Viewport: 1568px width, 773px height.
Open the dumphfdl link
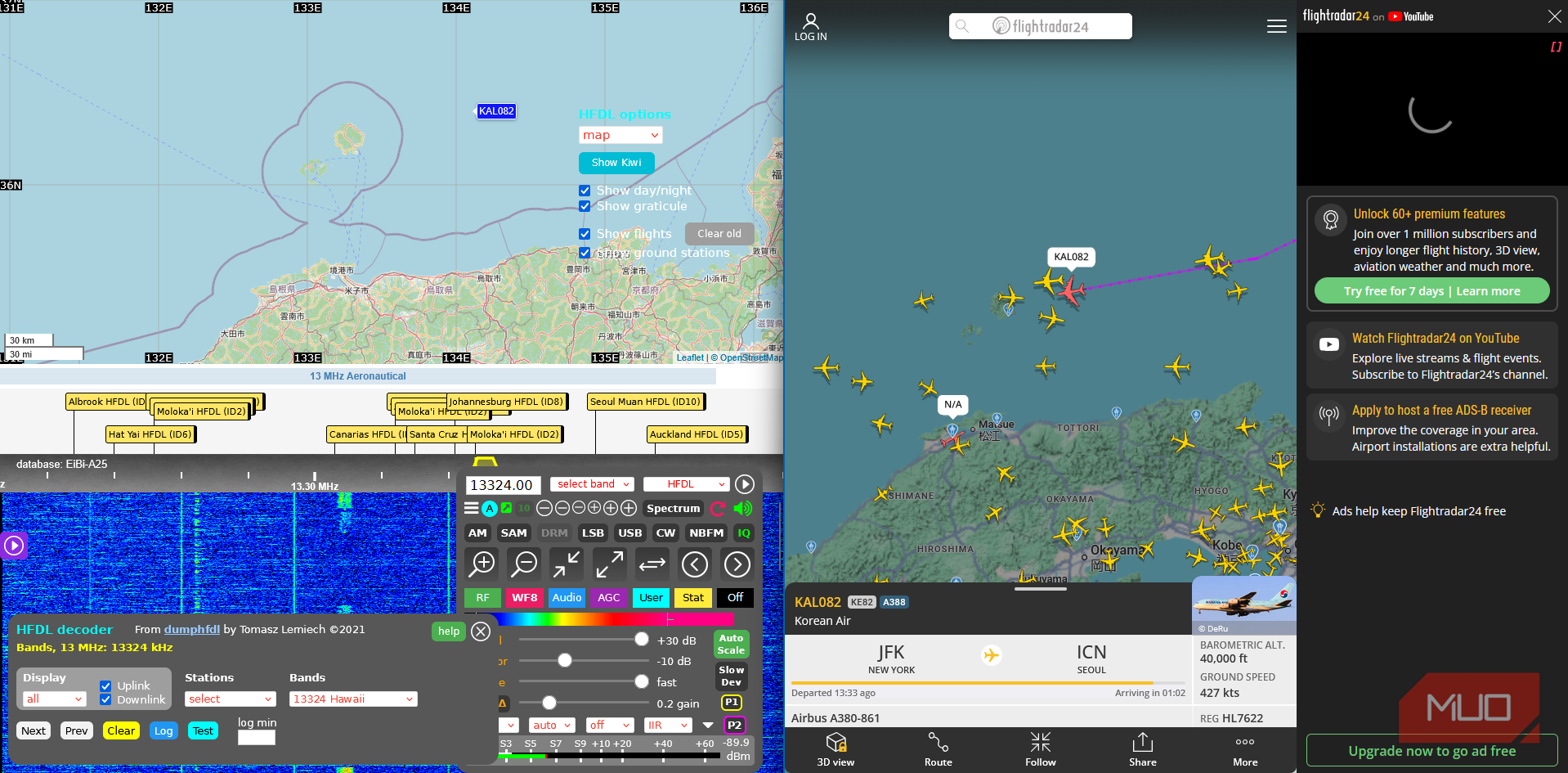[x=192, y=630]
